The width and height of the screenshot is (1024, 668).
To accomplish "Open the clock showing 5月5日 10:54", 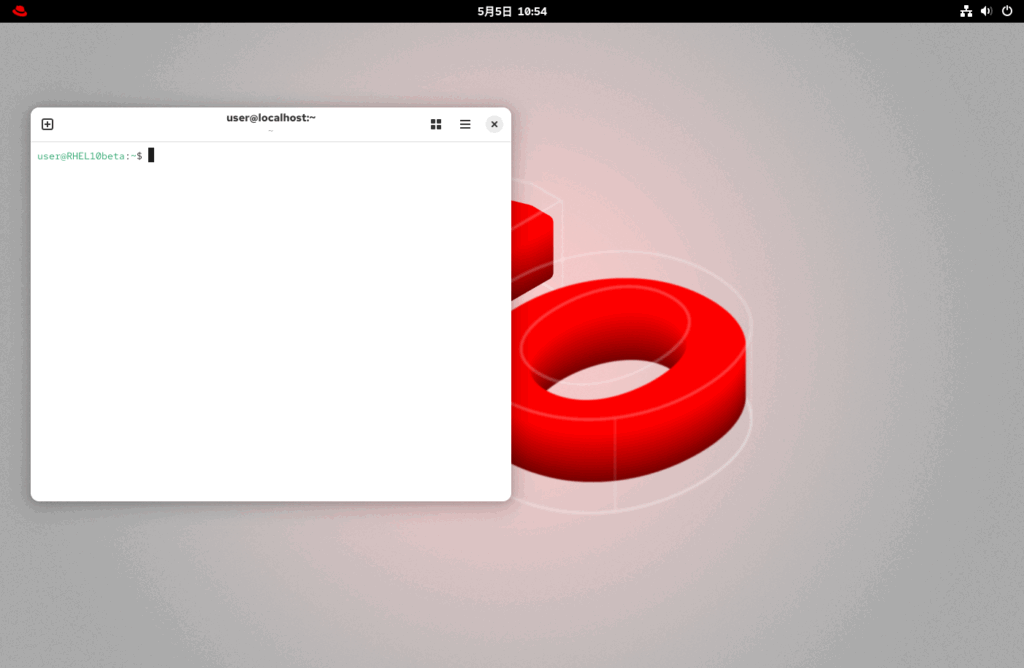I will point(512,11).
